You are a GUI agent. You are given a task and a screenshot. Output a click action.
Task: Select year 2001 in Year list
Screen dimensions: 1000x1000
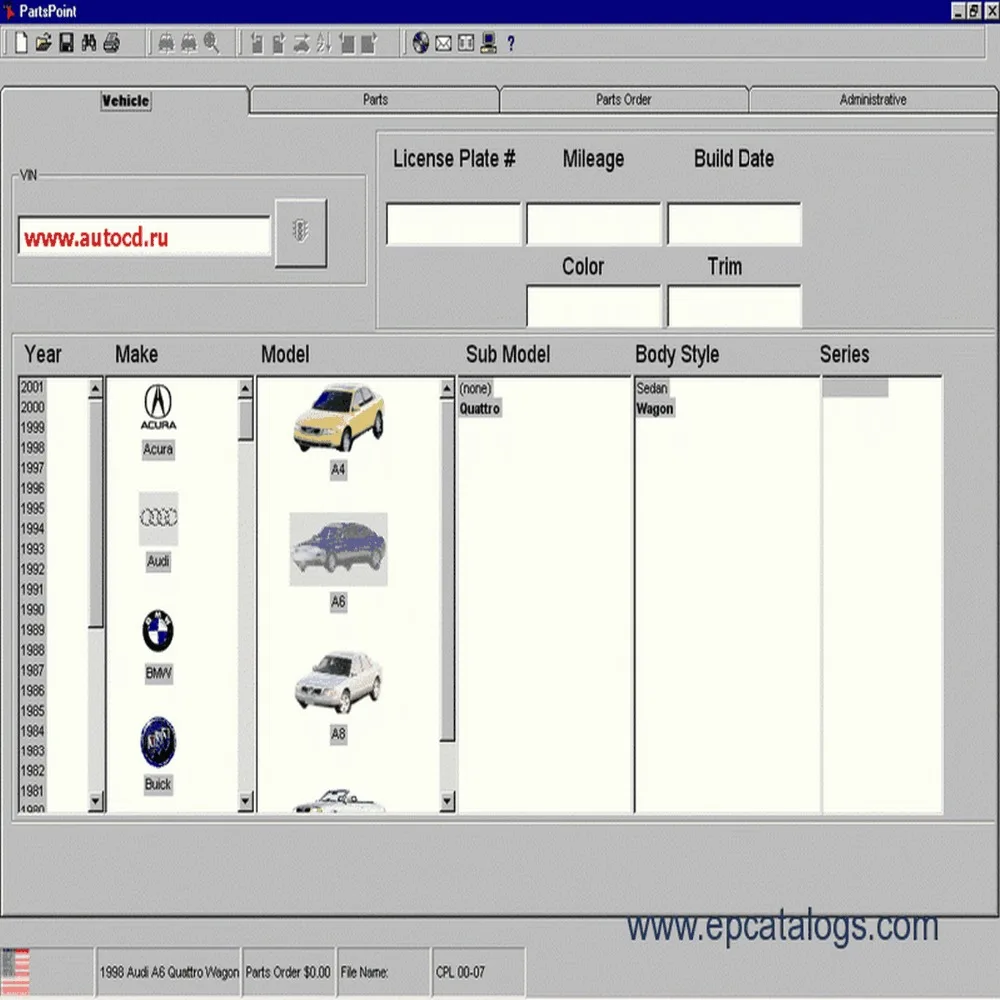pos(32,387)
